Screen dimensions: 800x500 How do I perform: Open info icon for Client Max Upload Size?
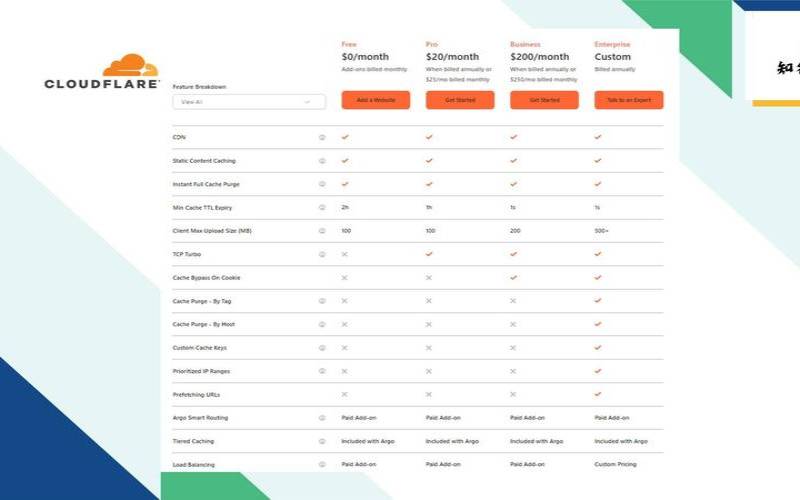[x=322, y=231]
